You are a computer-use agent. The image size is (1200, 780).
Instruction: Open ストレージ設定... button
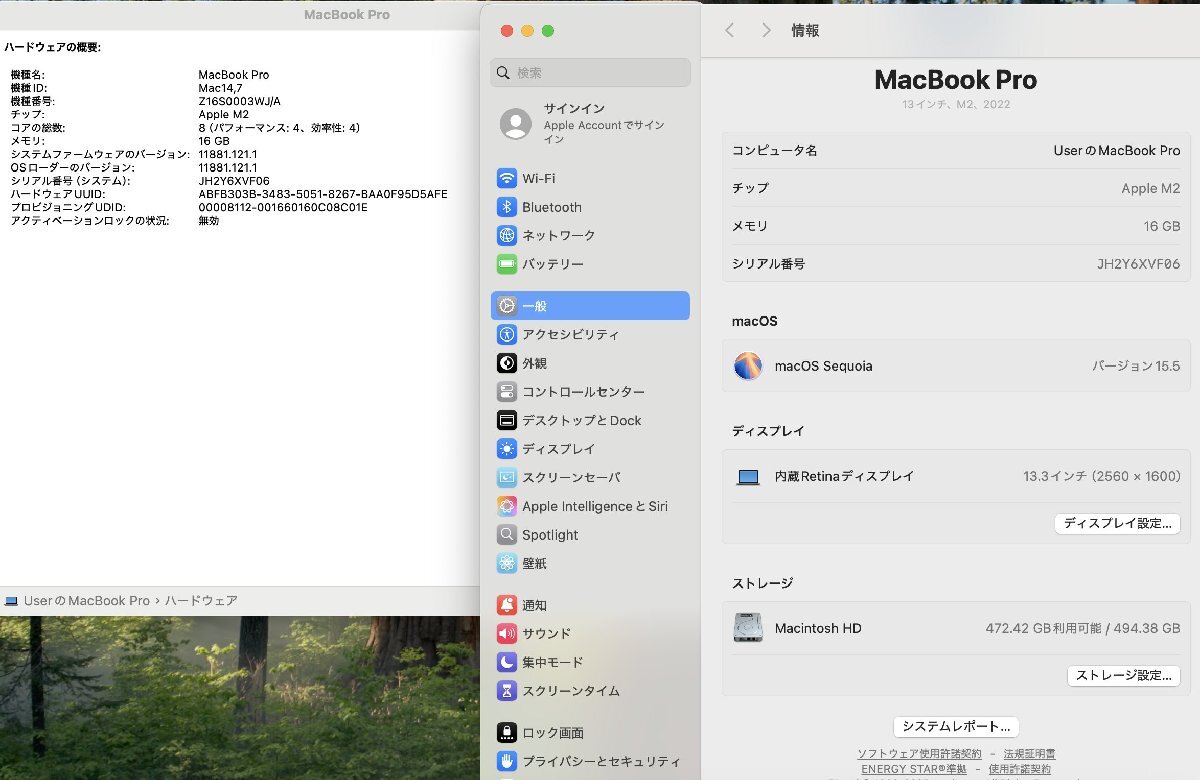coord(1124,676)
